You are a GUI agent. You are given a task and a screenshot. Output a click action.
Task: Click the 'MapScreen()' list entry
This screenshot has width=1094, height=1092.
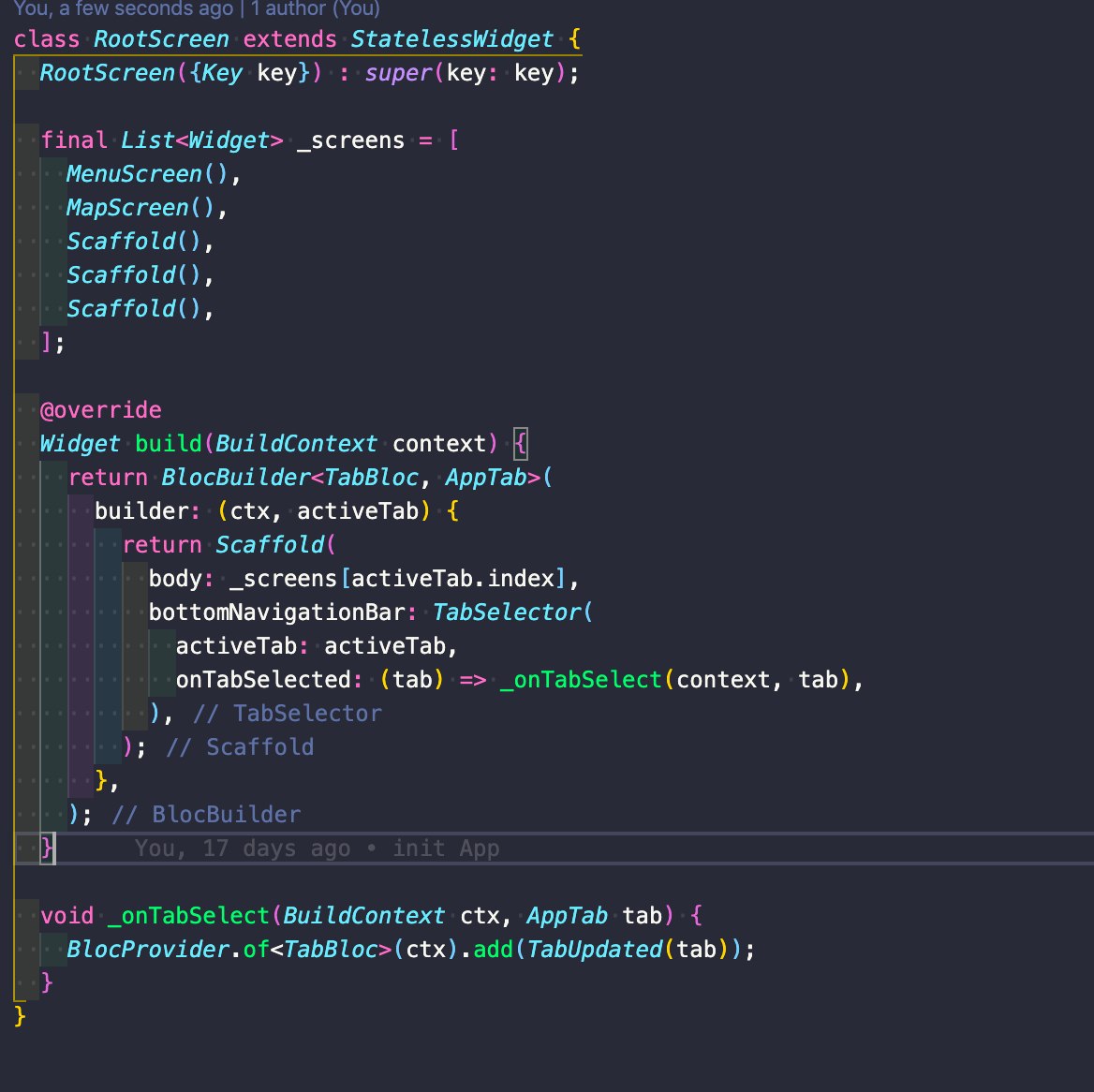[x=140, y=207]
